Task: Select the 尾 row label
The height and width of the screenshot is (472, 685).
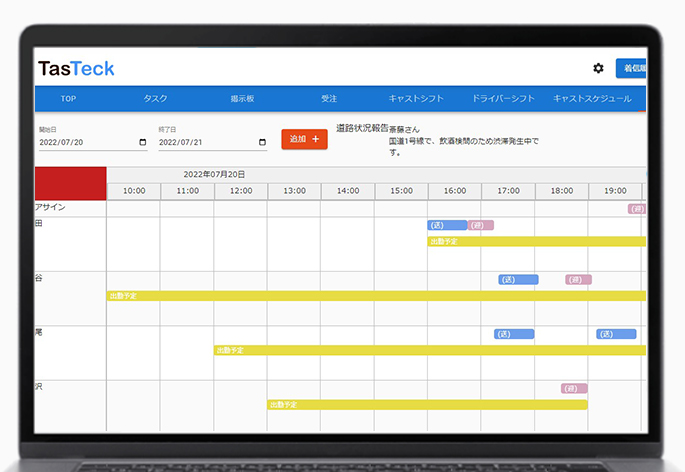Action: click(39, 333)
